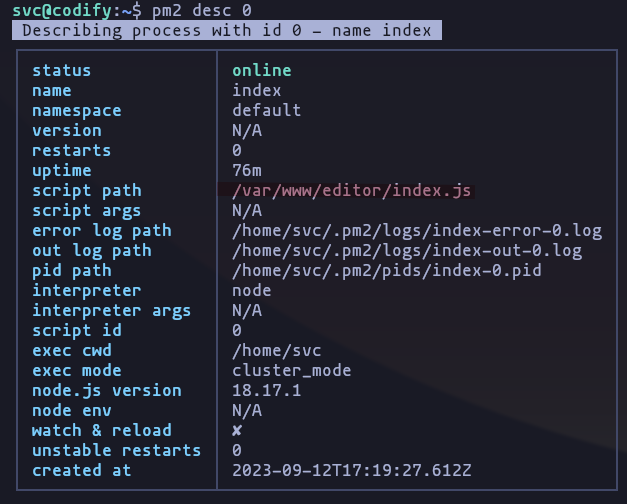Click the error log path value

pyautogui.click(x=417, y=231)
